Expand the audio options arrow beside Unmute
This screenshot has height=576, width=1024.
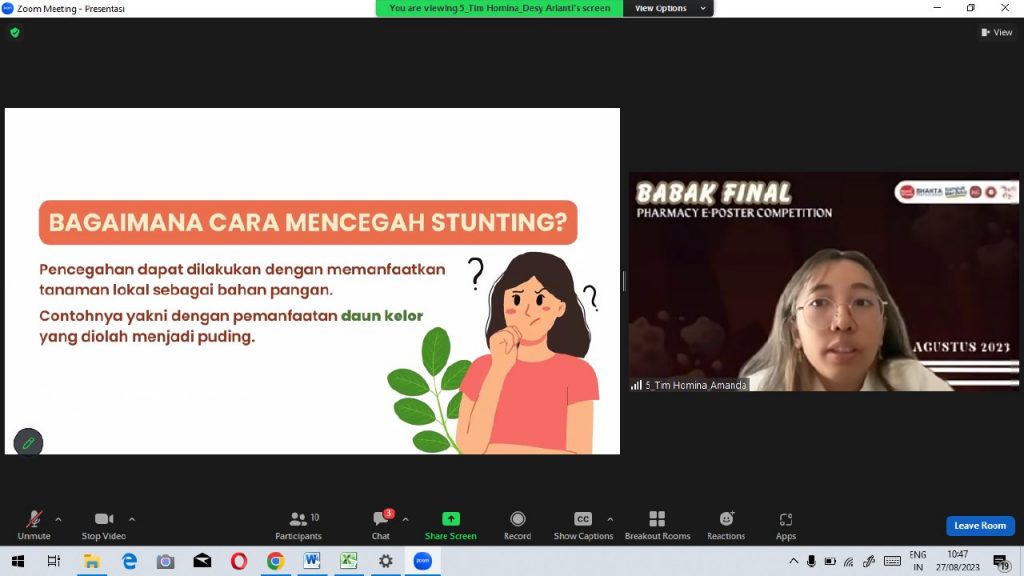pyautogui.click(x=58, y=519)
